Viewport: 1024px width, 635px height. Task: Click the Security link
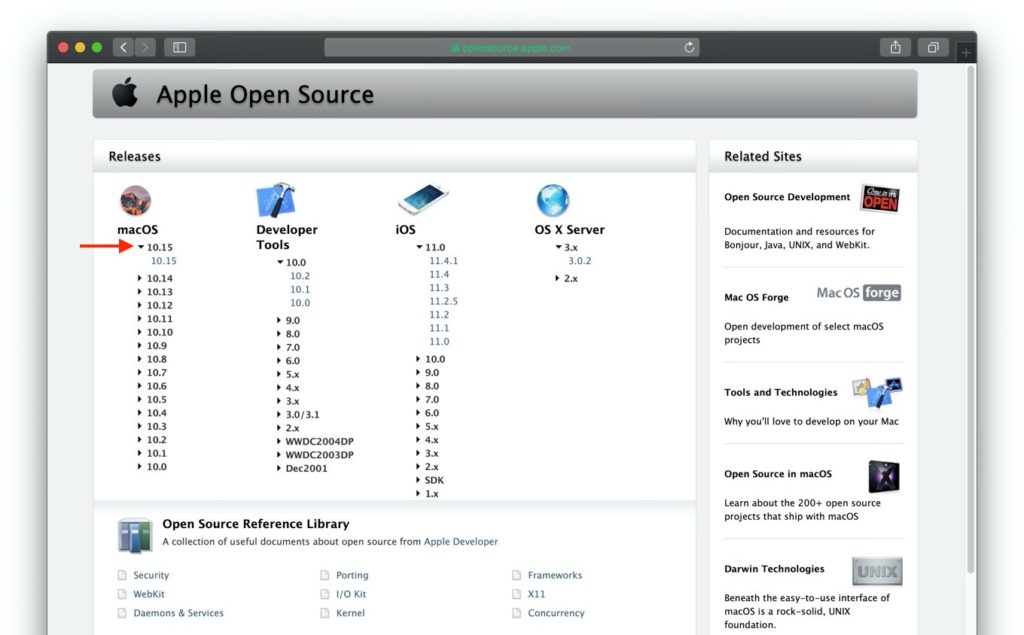pos(150,575)
